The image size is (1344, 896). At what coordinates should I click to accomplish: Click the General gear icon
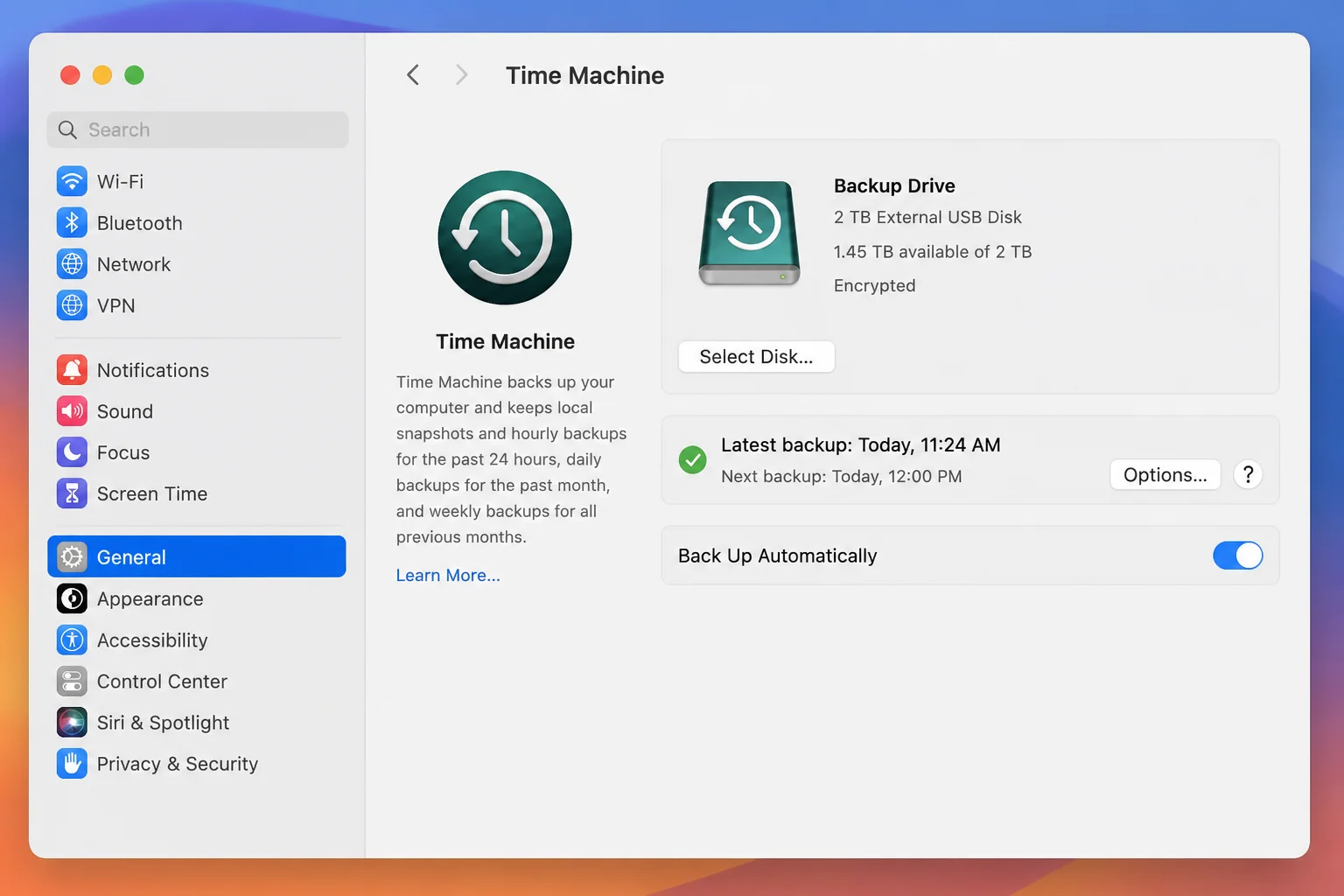[x=72, y=556]
